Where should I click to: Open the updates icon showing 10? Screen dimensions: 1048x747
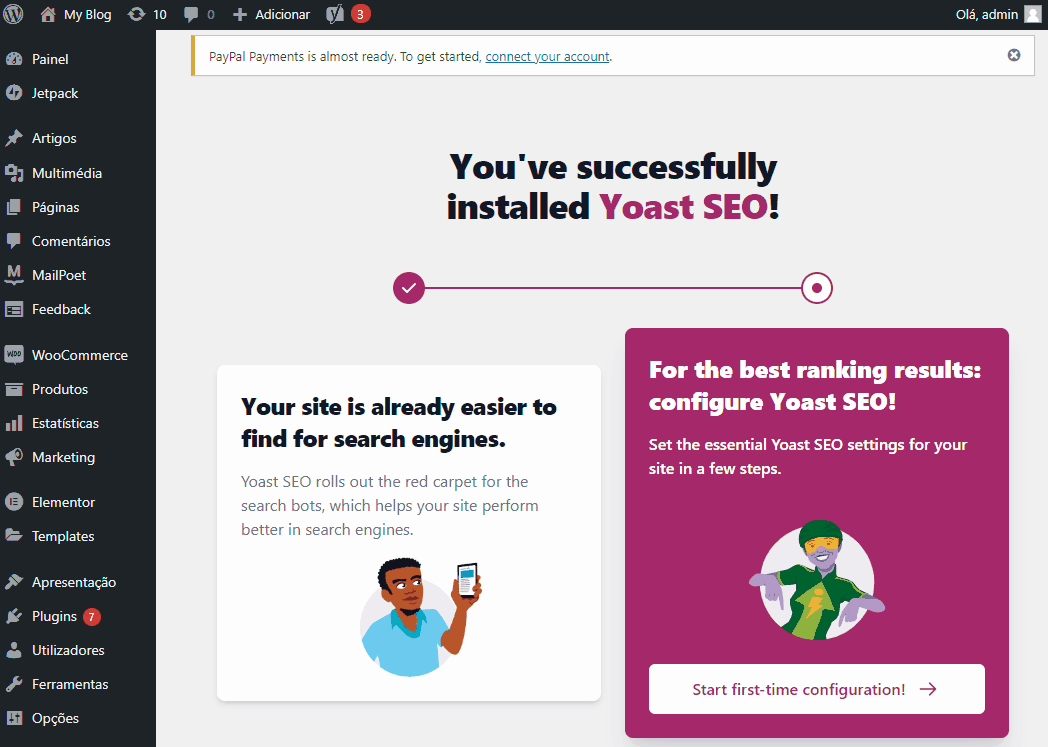[x=136, y=14]
